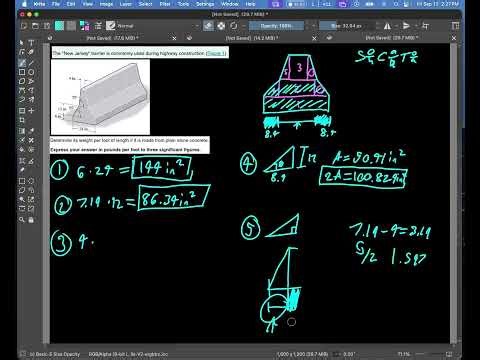Select the Smart Patch tool
This screenshot has height=360, width=480.
pos(31,140)
